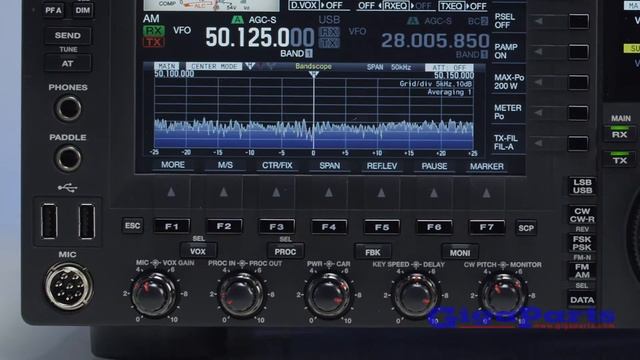Tap the left arrow beside P.AMP ON
This screenshot has width=640, height=360.
pyautogui.click(x=539, y=51)
